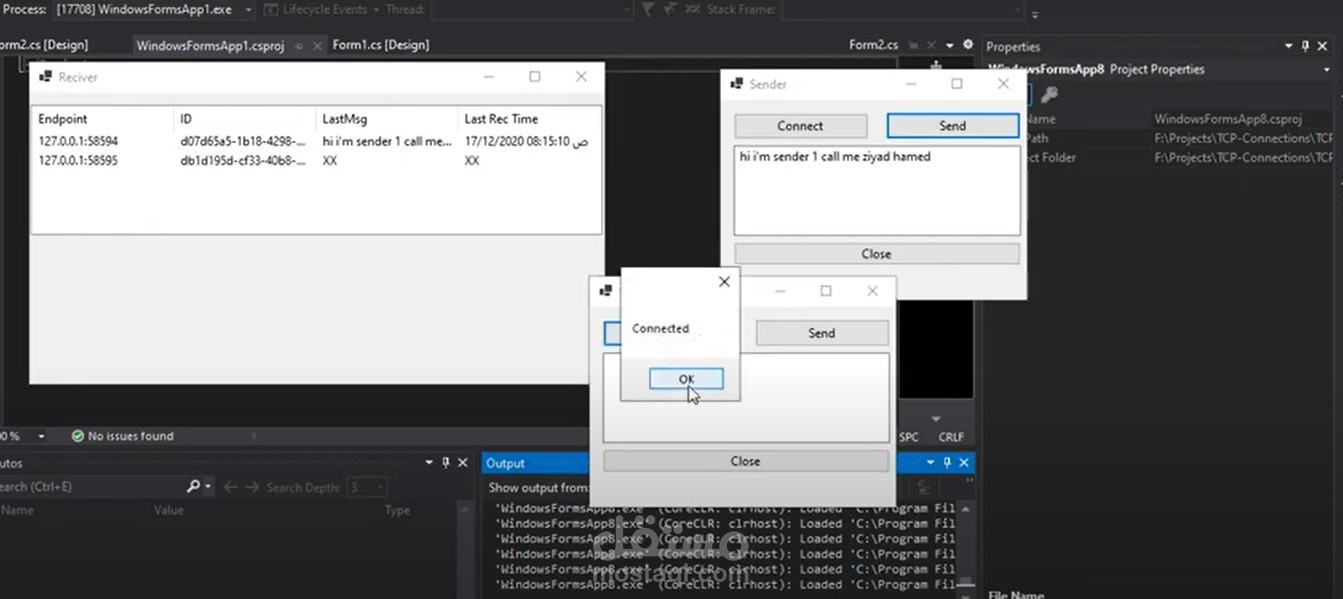Click OK in the Connected dialog
Image resolution: width=1343 pixels, height=599 pixels.
point(685,378)
